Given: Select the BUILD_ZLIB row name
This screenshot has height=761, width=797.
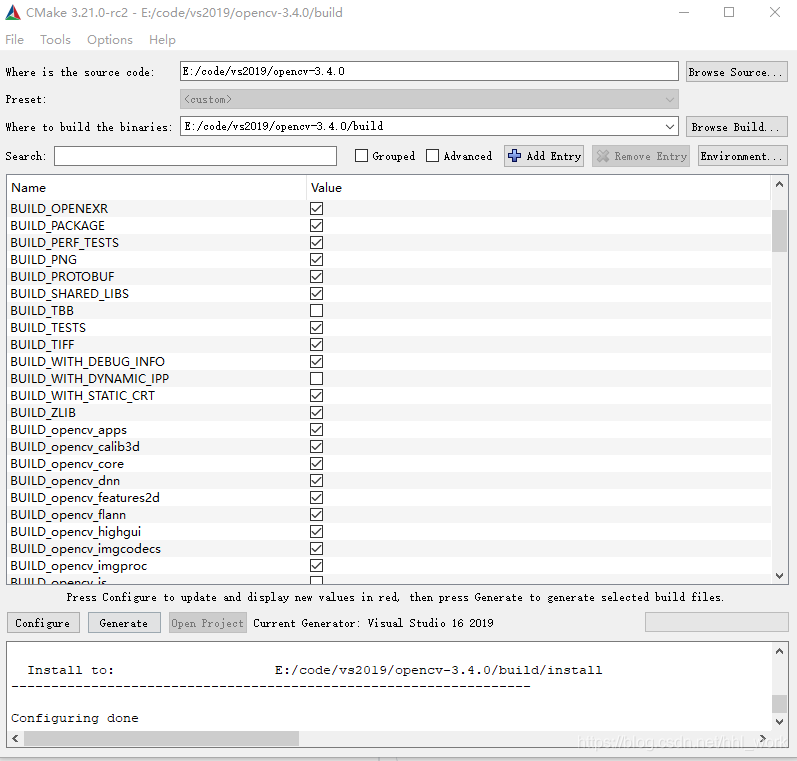Looking at the screenshot, I should (x=43, y=413).
